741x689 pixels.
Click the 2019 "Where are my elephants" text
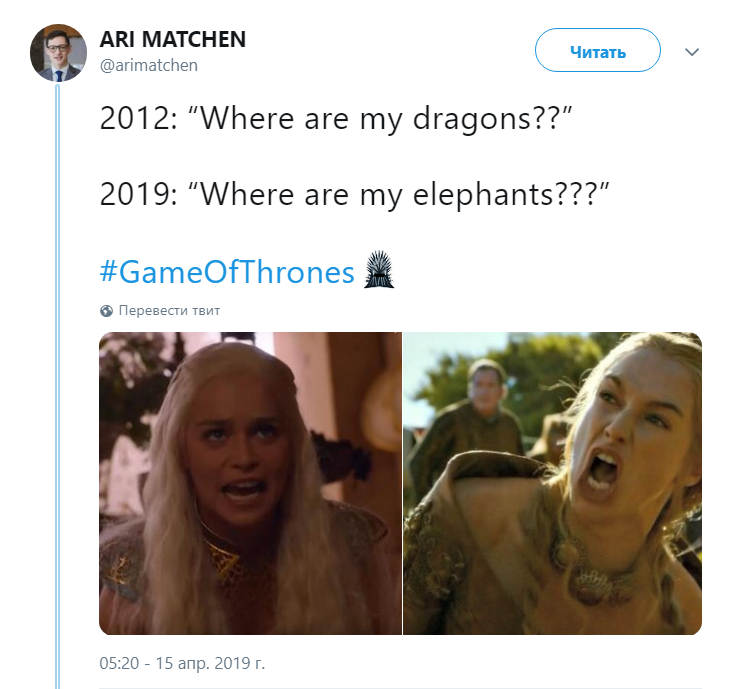[x=354, y=194]
